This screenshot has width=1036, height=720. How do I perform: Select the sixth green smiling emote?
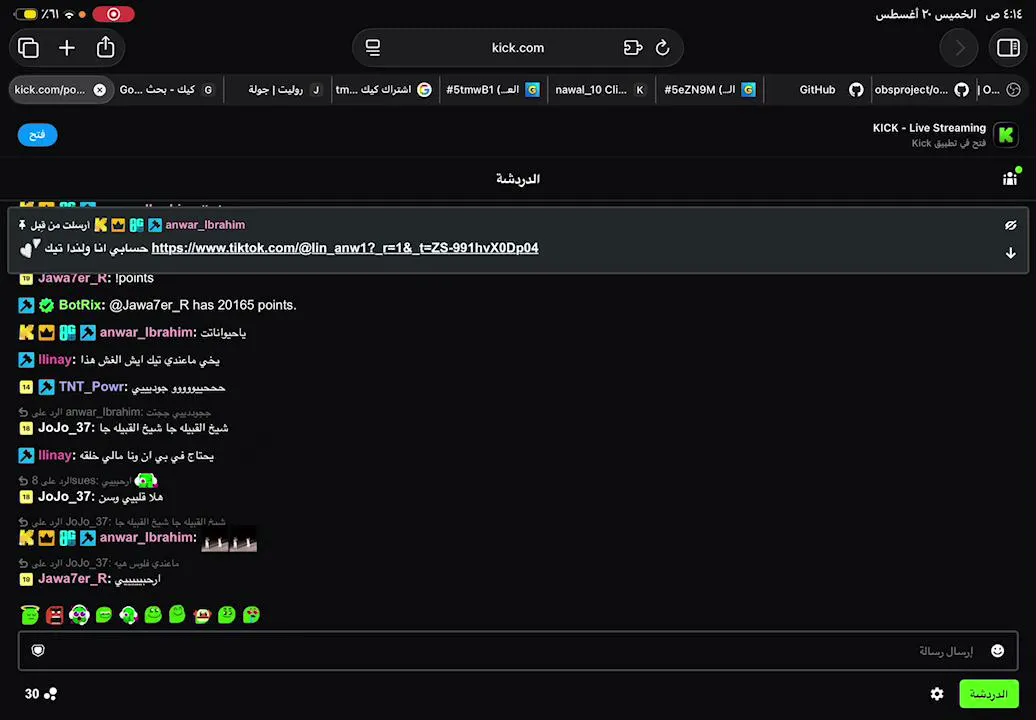pos(153,615)
